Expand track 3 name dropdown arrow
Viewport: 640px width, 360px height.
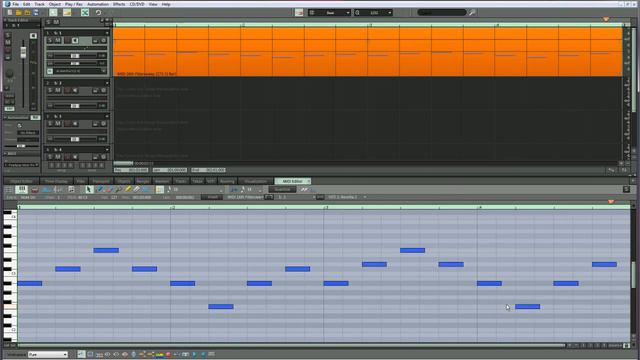(x=107, y=116)
